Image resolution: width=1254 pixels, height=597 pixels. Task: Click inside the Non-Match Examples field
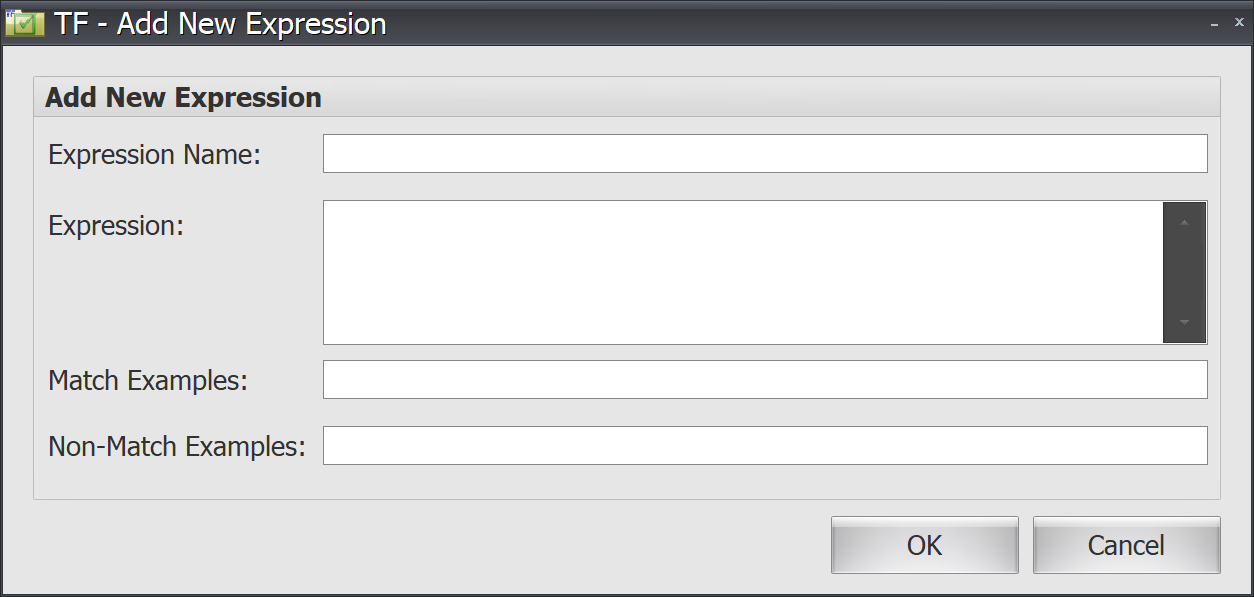tap(765, 445)
